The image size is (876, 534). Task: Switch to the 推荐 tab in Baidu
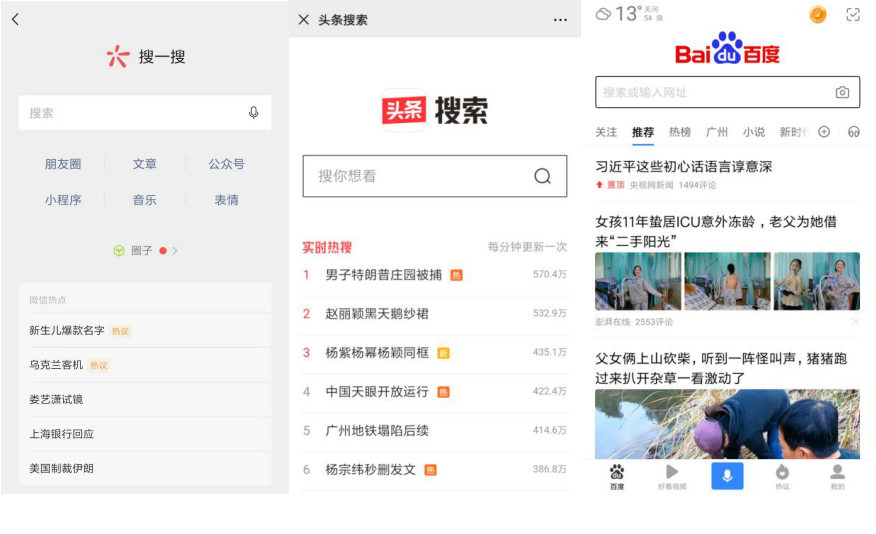coord(643,132)
